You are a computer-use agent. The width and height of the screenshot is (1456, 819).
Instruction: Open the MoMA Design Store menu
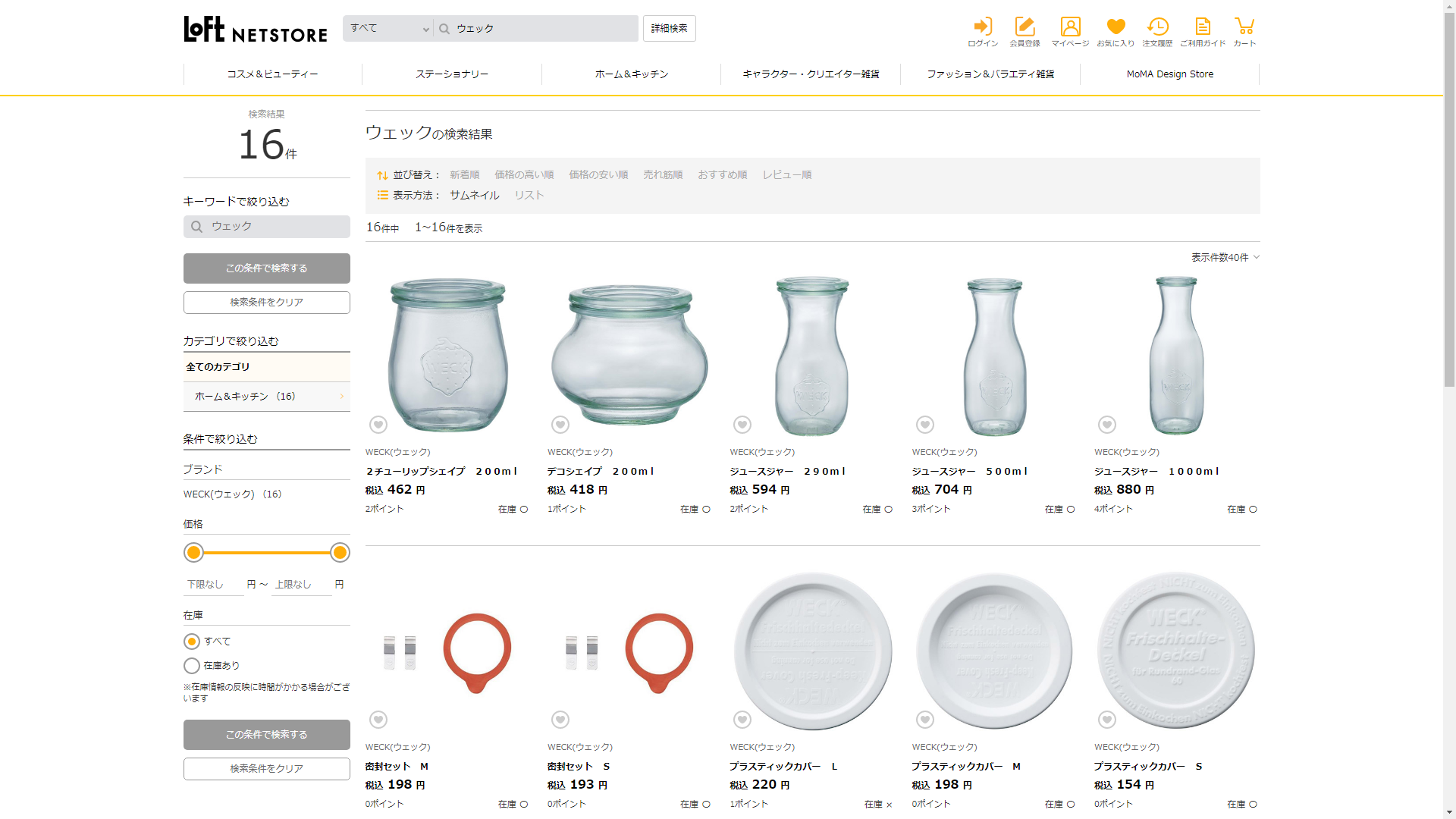click(1169, 74)
